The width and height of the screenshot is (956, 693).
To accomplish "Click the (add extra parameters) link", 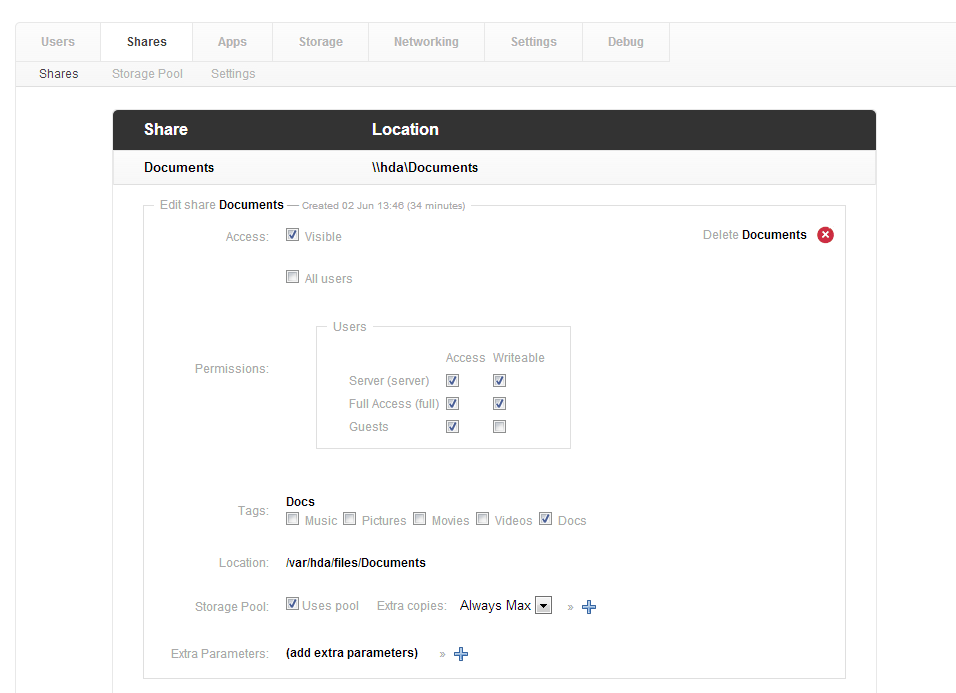I will click(x=352, y=653).
